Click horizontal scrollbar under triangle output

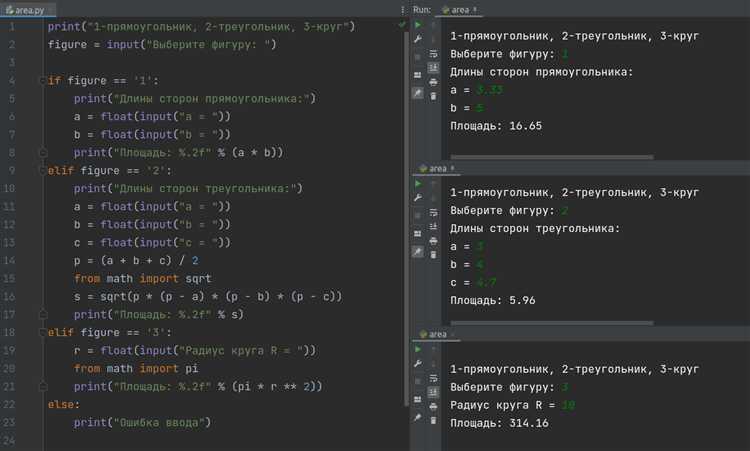tap(551, 323)
